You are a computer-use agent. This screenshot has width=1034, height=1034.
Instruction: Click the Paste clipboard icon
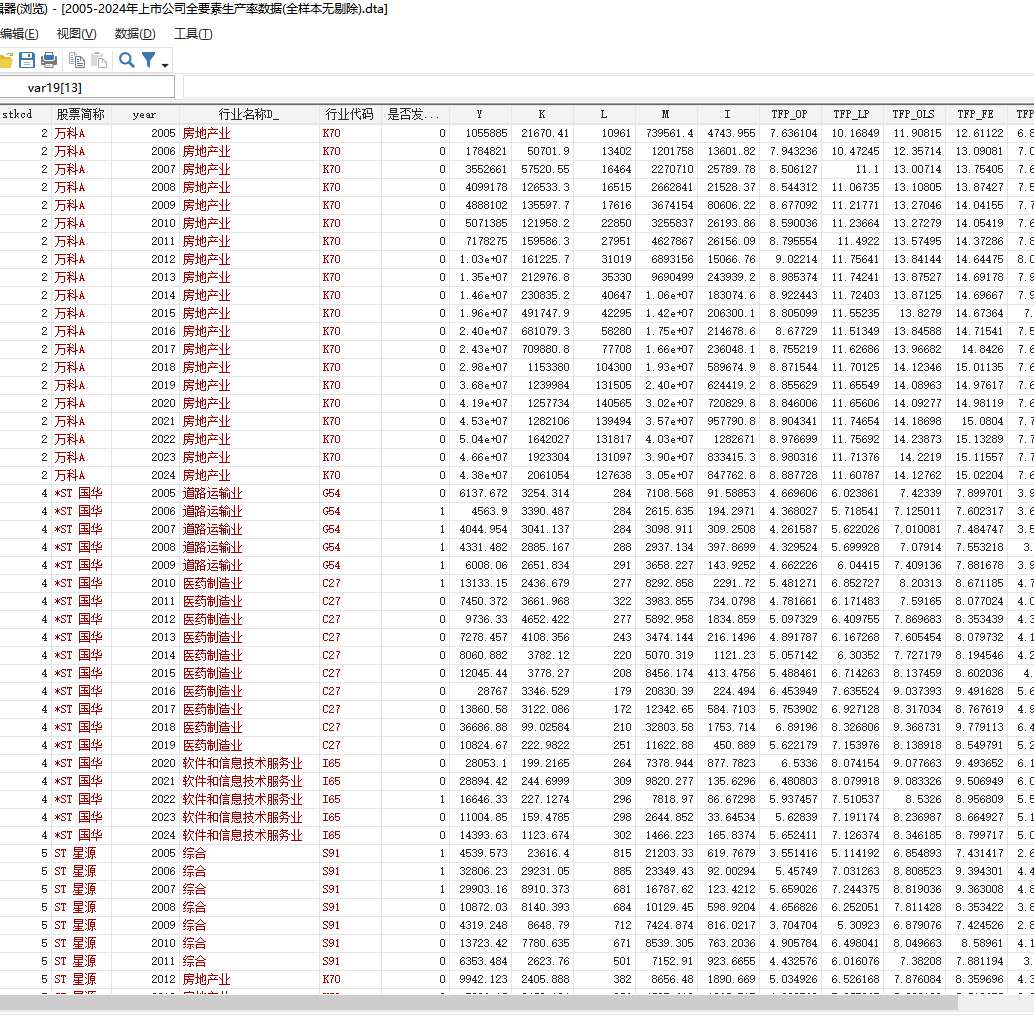click(x=99, y=60)
